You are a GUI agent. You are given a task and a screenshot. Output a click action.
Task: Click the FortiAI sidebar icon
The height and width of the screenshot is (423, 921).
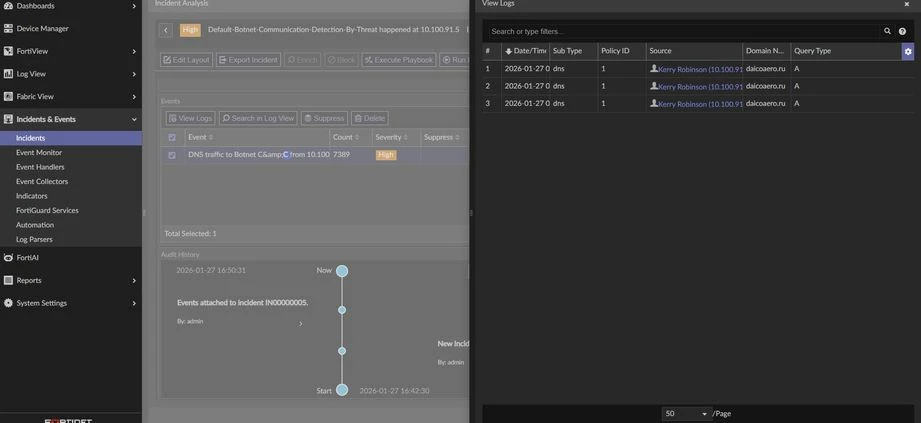tap(8, 257)
